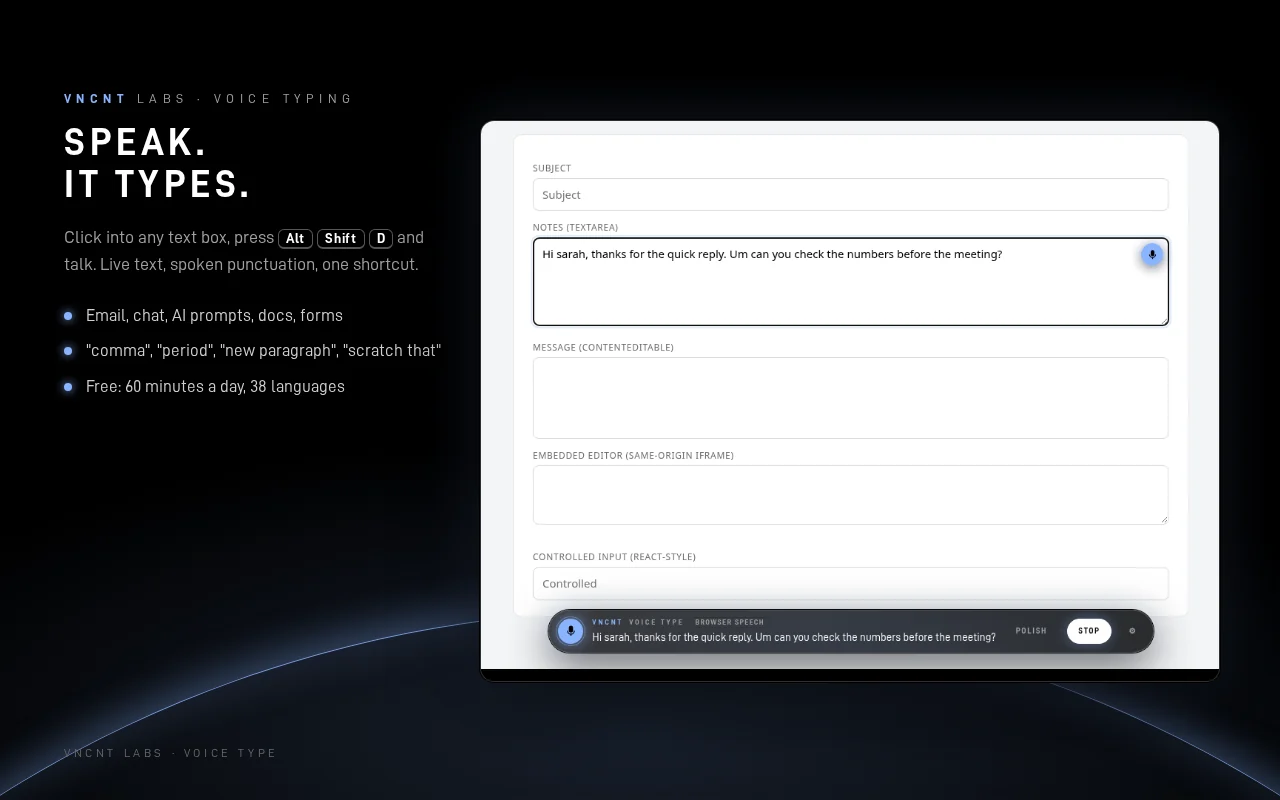Focus the Embedded Editor iframe text area

[x=850, y=495]
